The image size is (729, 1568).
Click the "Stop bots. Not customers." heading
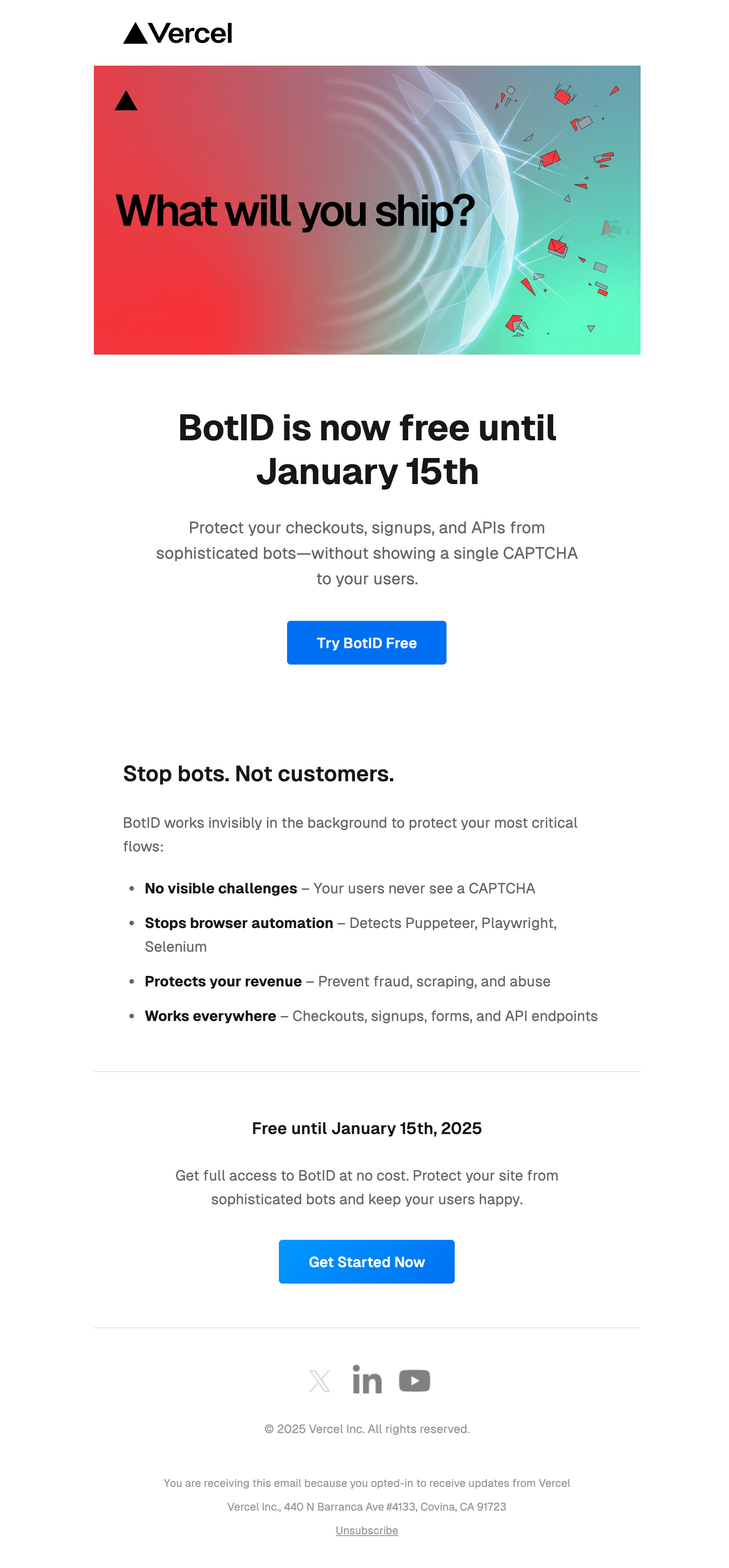pos(258,774)
